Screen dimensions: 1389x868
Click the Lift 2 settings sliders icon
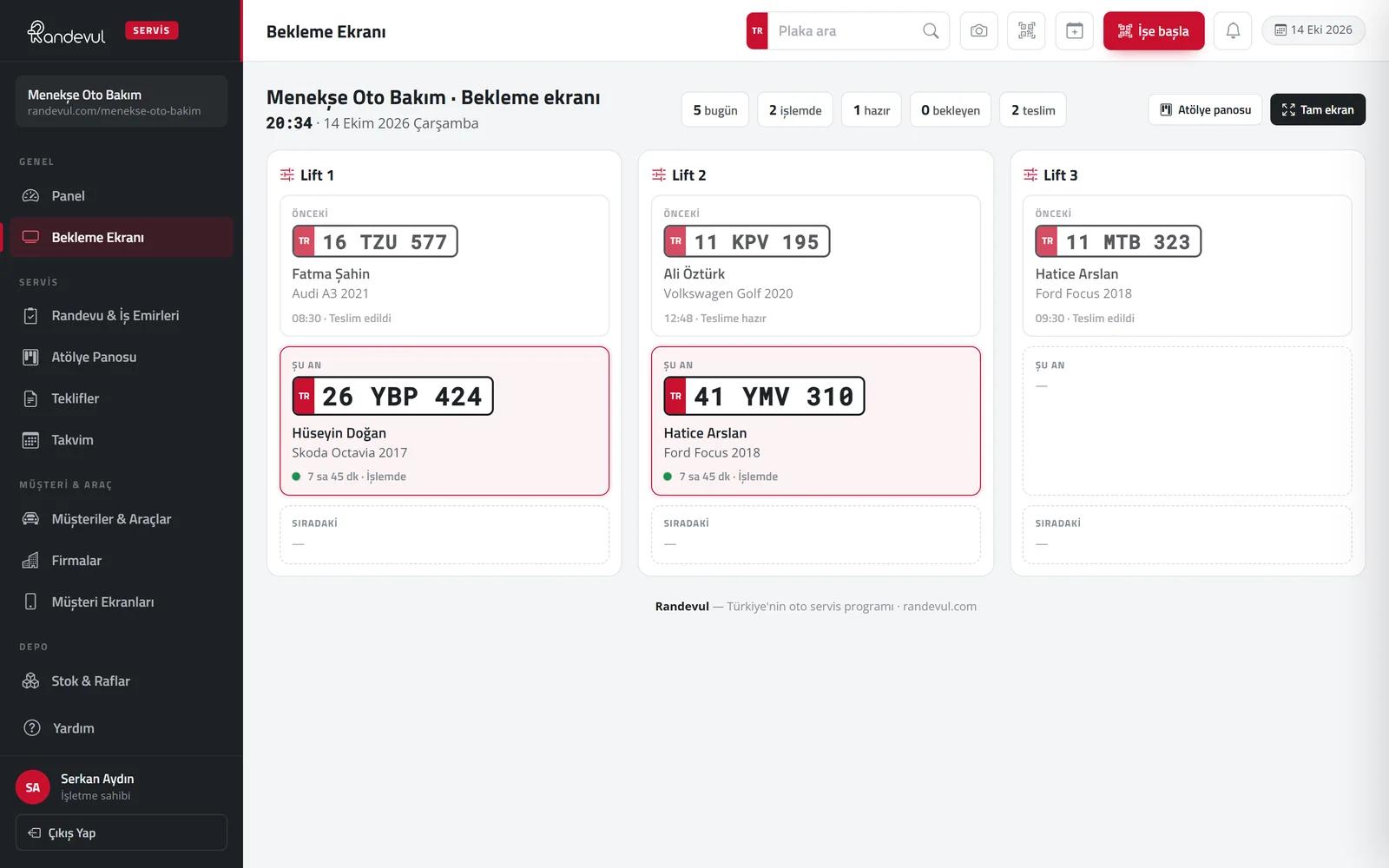[x=659, y=174]
